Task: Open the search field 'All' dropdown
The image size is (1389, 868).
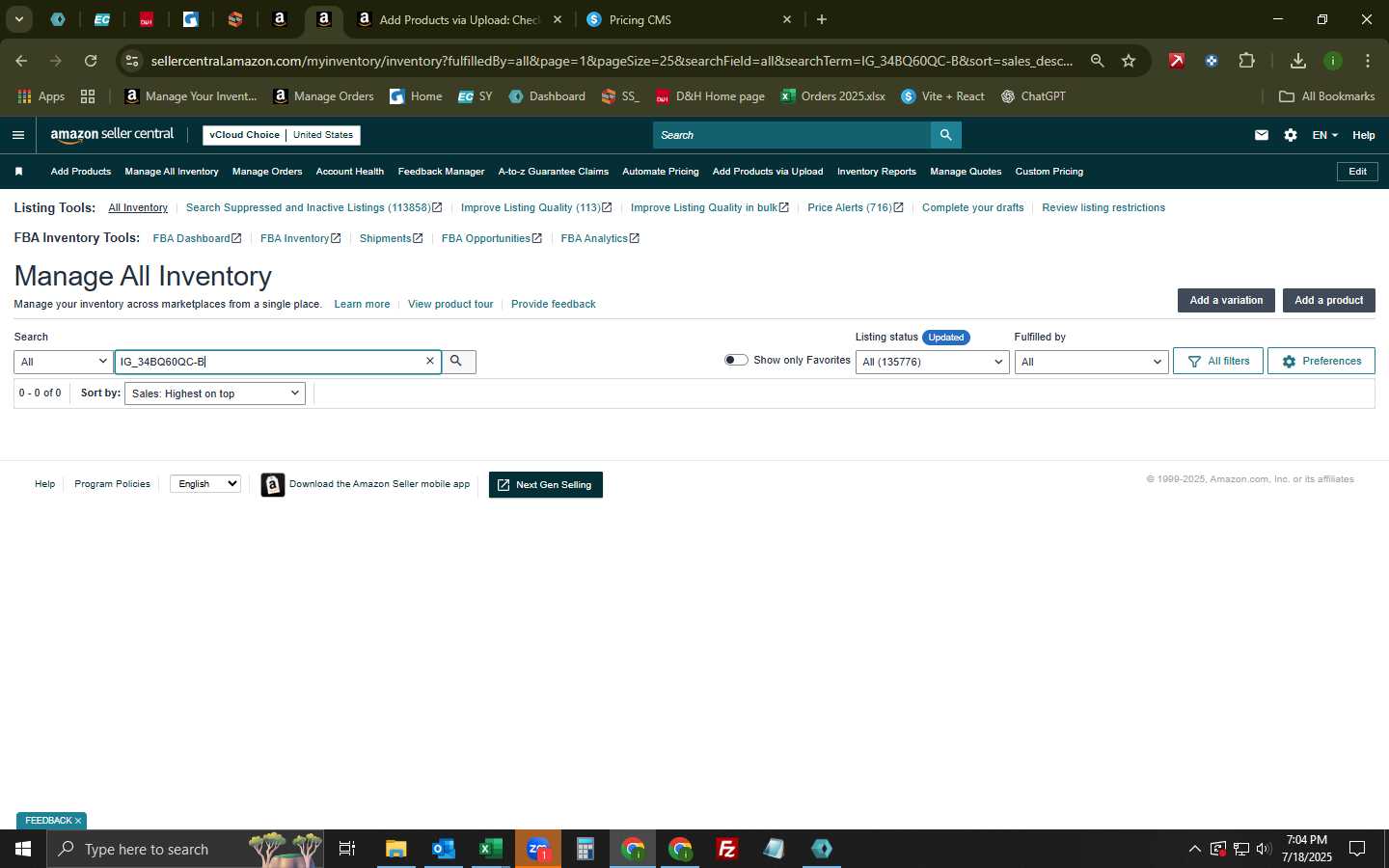Action: [63, 362]
